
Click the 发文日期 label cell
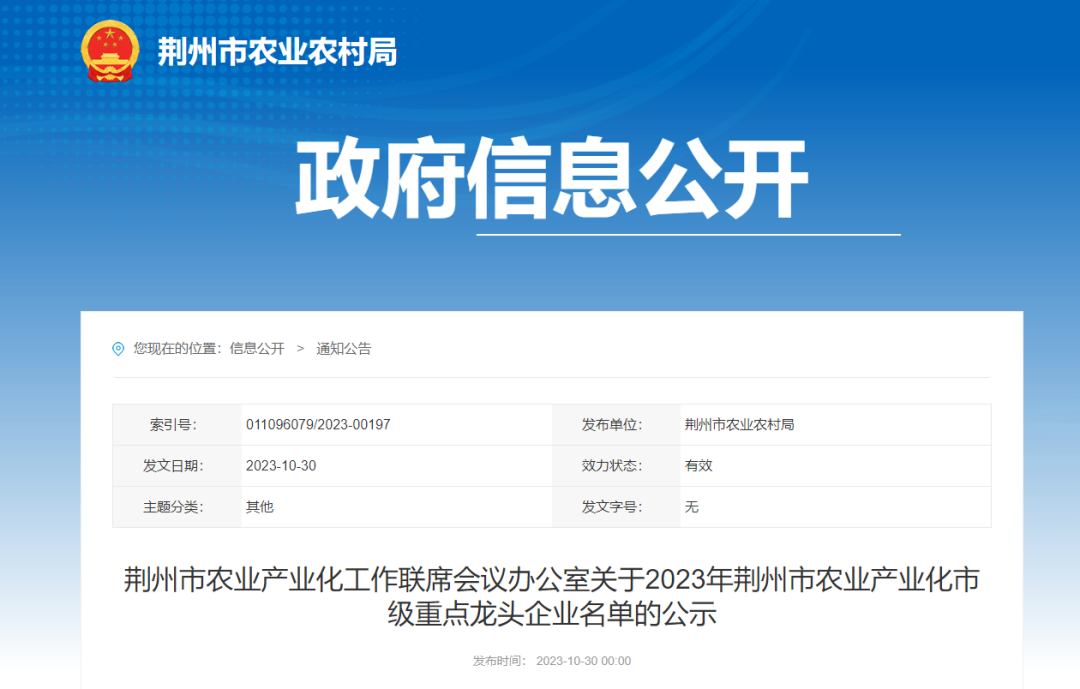[178, 465]
